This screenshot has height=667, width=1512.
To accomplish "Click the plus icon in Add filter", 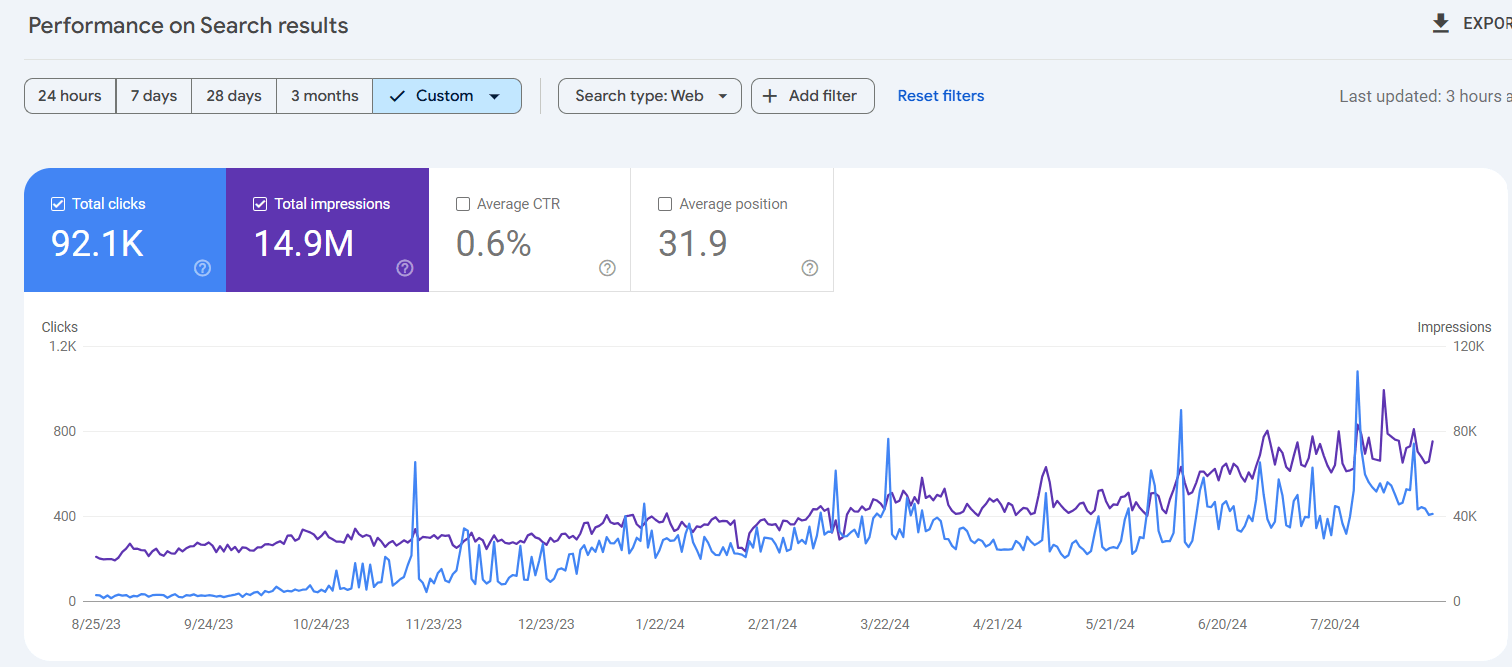I will (770, 96).
